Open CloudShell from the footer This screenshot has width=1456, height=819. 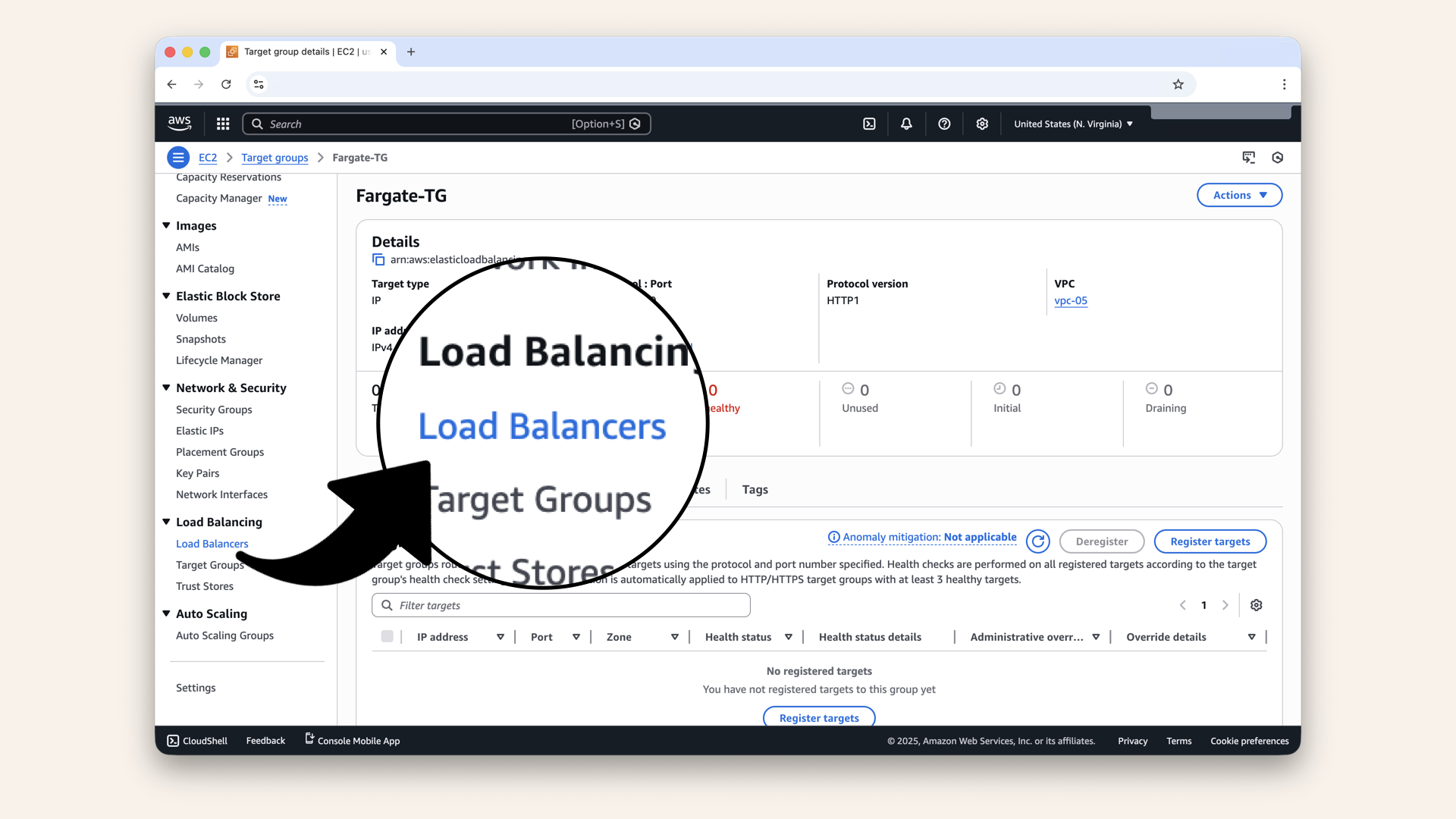(x=196, y=741)
